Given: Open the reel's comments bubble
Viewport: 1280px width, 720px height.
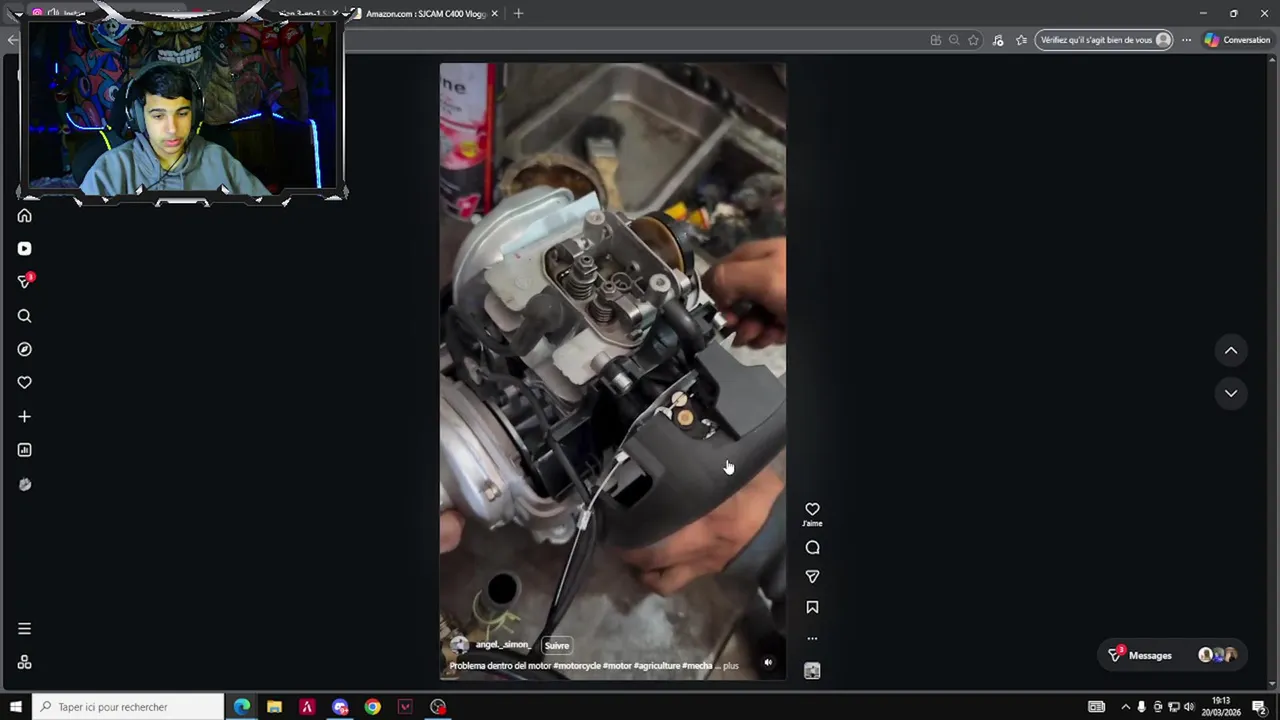Looking at the screenshot, I should 812,548.
